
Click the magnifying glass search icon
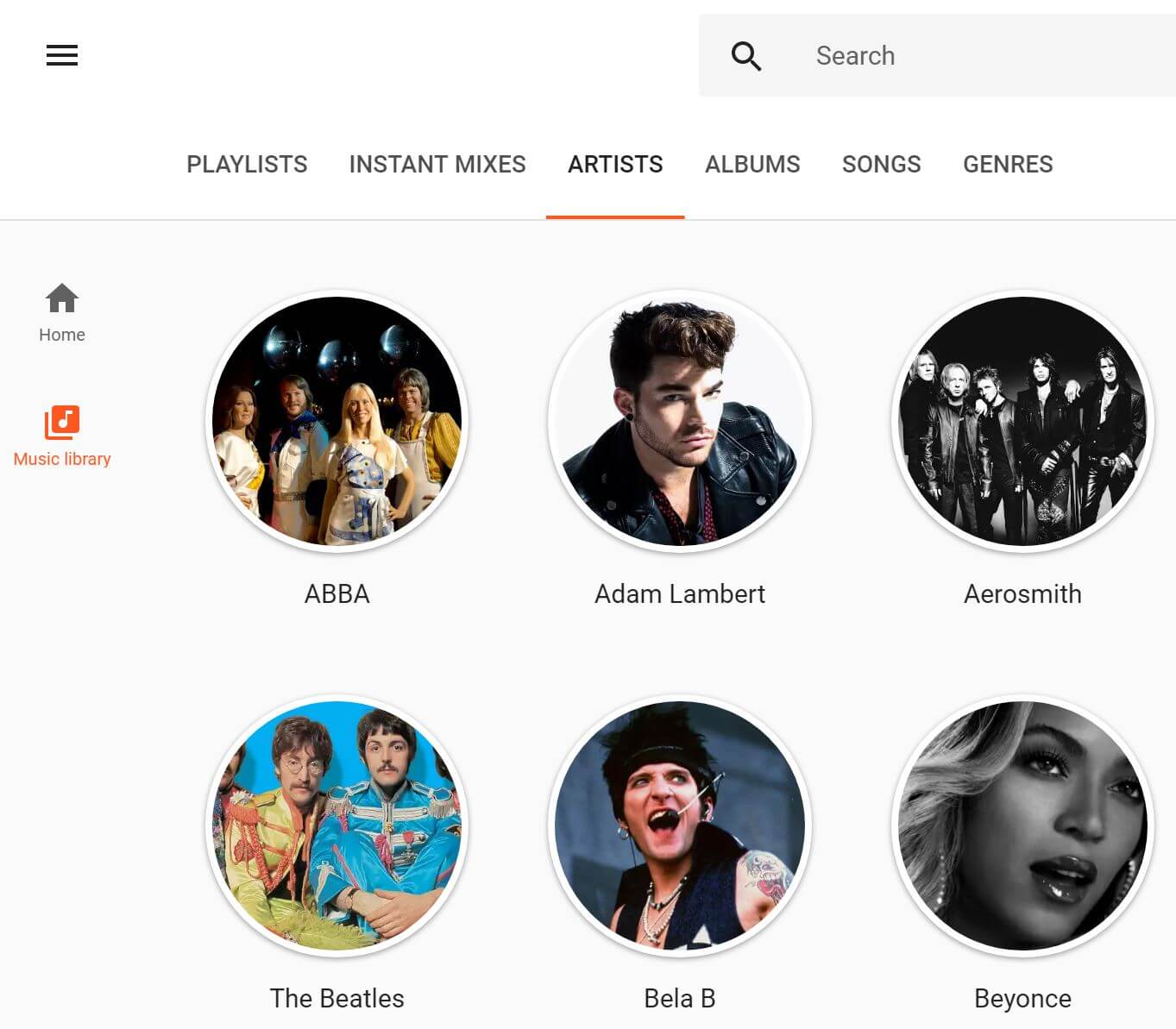[x=745, y=56]
